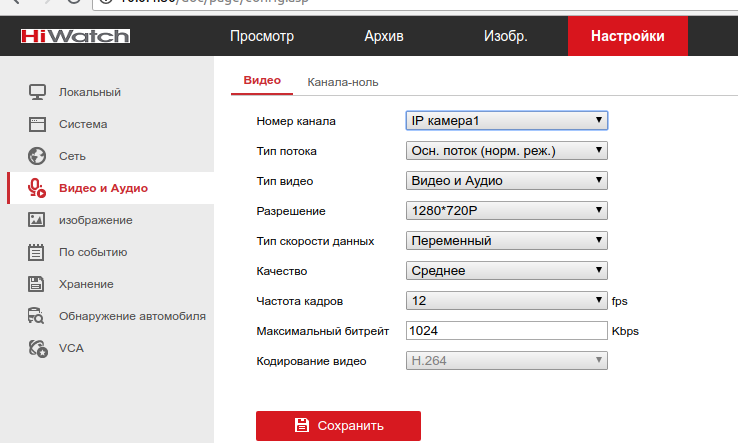Click the disabled Кодирование видео H.264 dropdown

(x=507, y=361)
